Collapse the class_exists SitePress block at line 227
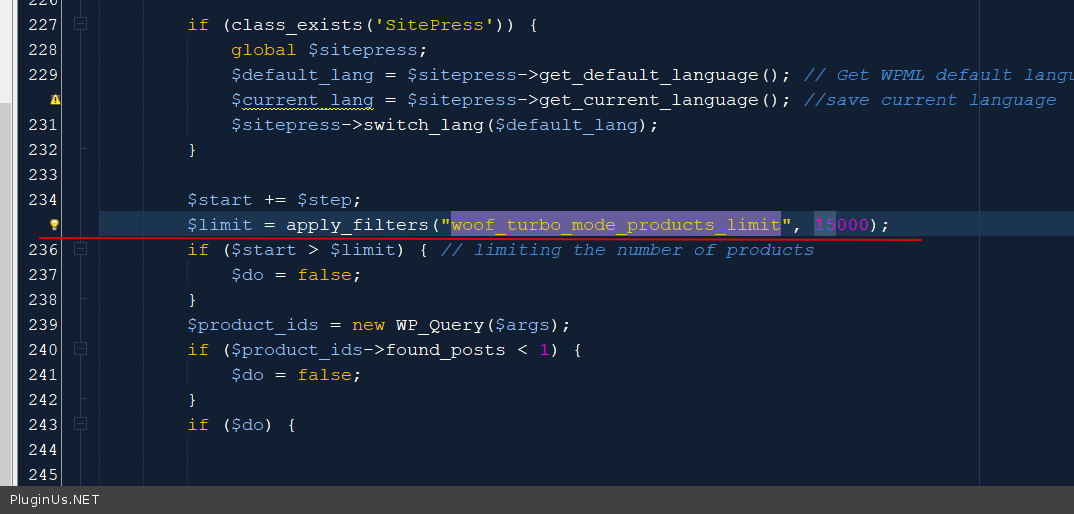Screen dimensions: 1074x514 [80, 25]
